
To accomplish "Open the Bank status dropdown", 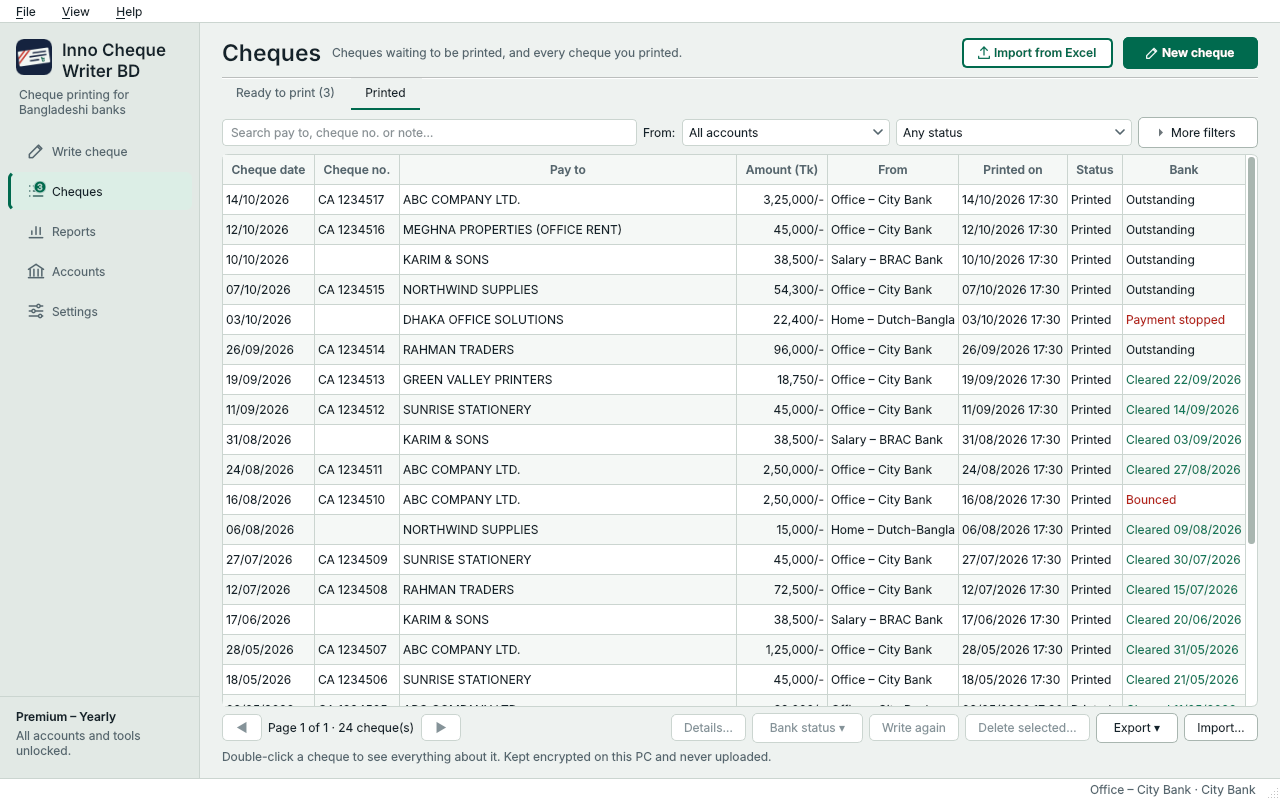I will [x=808, y=728].
